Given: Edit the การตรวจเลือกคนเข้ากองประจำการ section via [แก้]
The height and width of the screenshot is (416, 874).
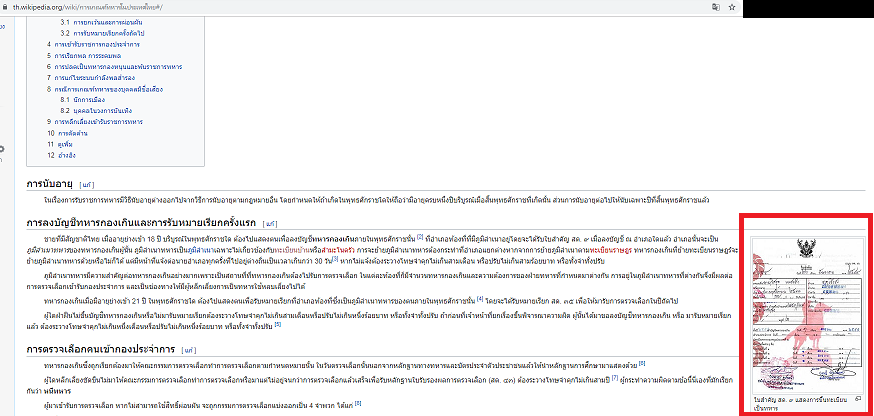Looking at the screenshot, I should 187,350.
